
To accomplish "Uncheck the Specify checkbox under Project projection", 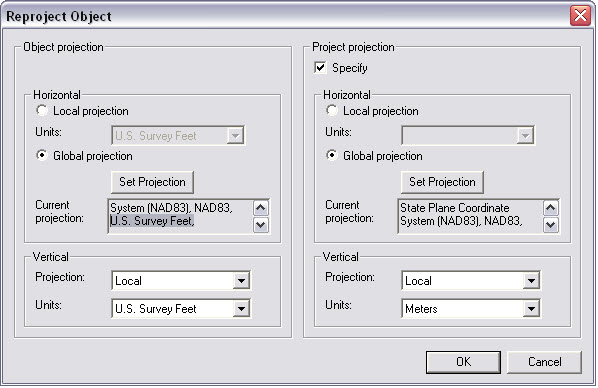I will 320,68.
